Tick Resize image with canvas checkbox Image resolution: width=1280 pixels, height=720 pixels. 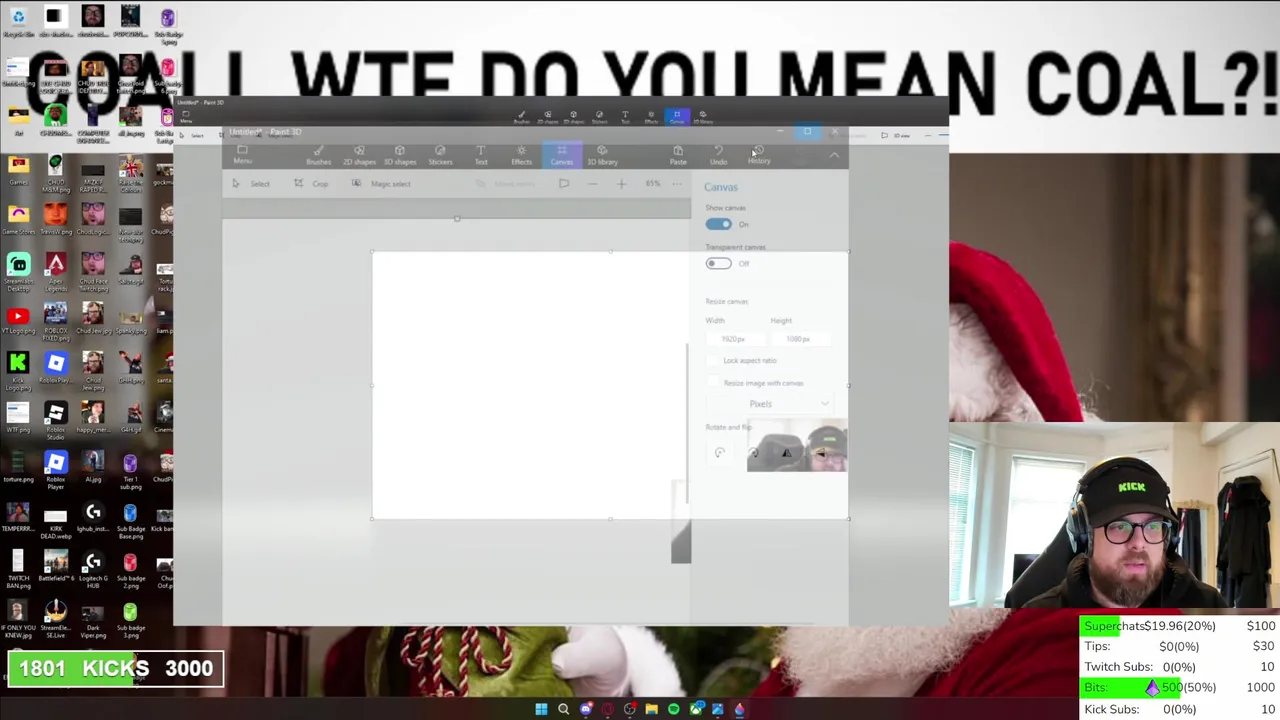713,383
